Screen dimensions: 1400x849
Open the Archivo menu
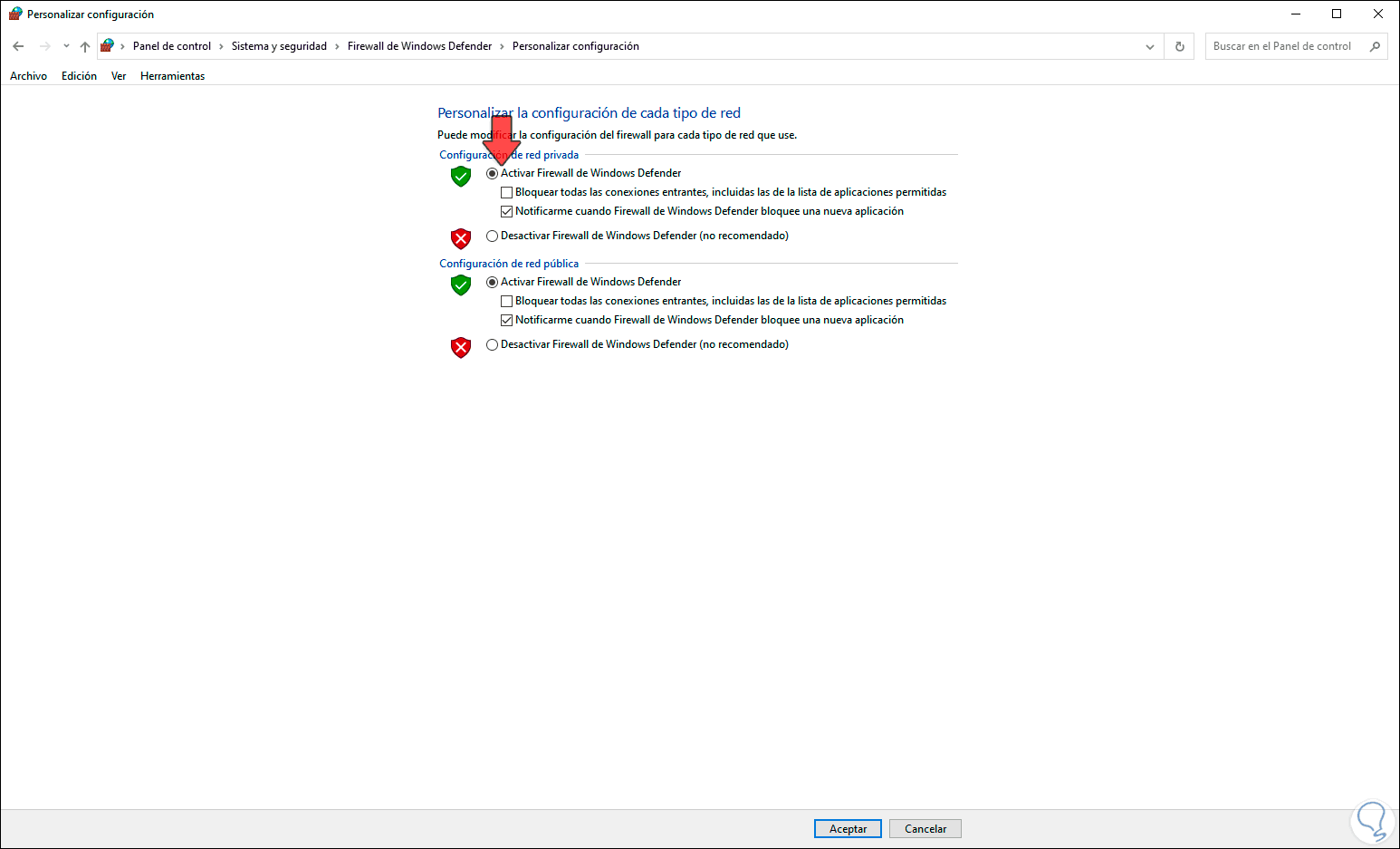click(29, 76)
